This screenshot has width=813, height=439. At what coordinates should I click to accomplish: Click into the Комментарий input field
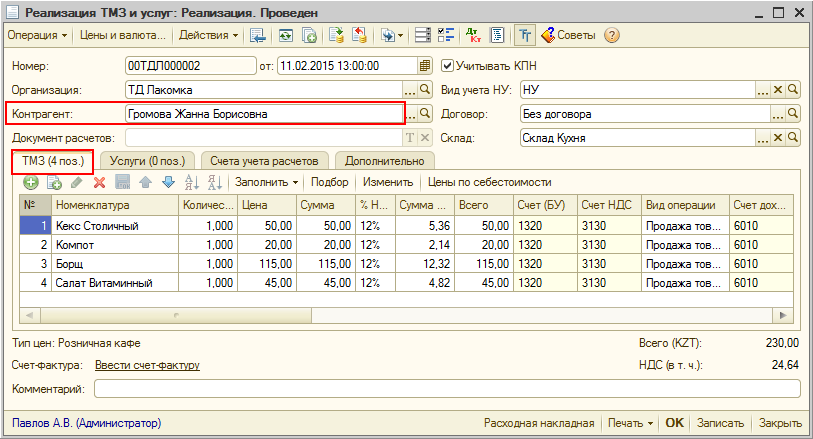tap(446, 387)
